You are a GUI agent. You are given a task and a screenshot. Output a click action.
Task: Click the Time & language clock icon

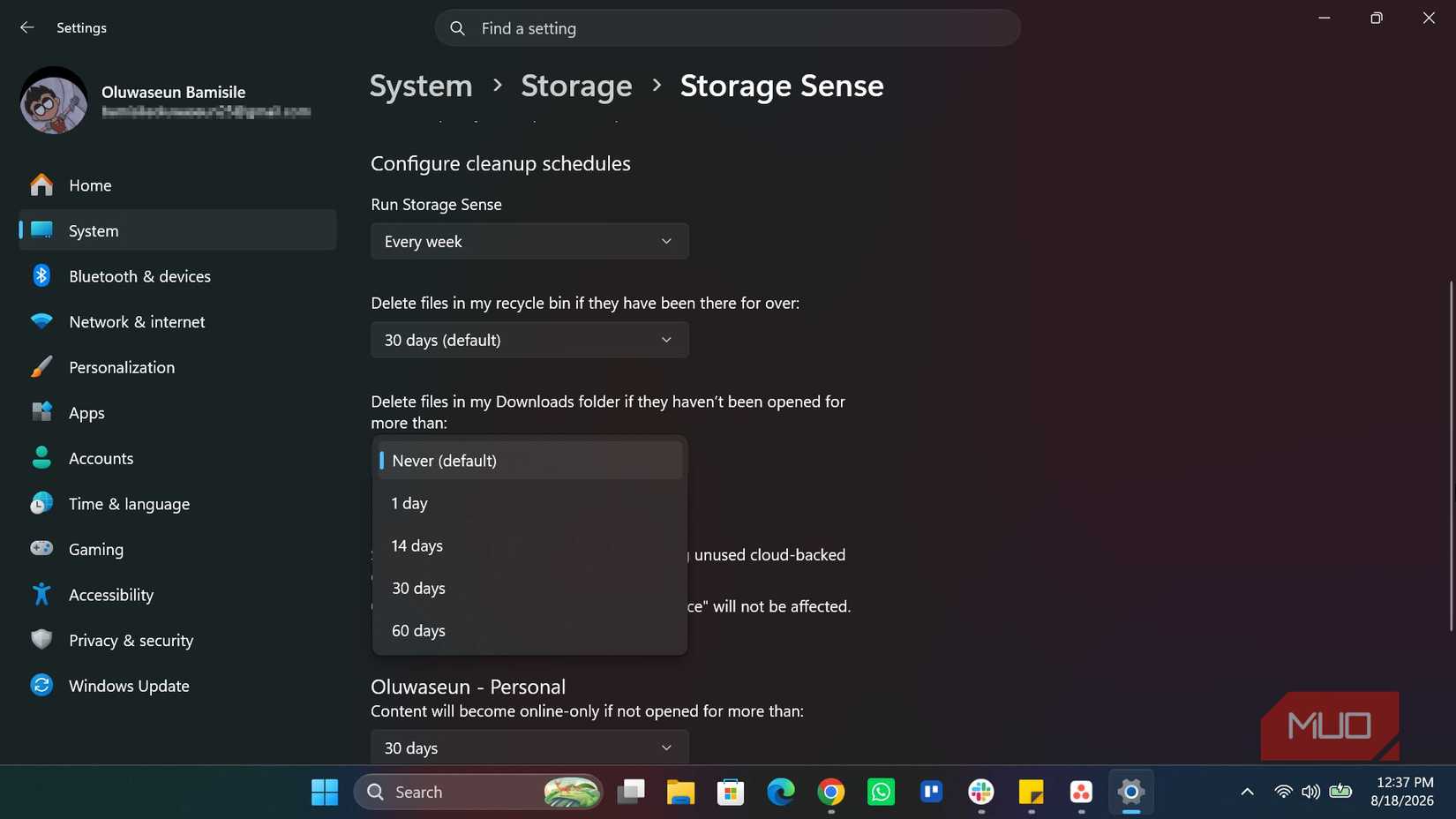coord(41,503)
